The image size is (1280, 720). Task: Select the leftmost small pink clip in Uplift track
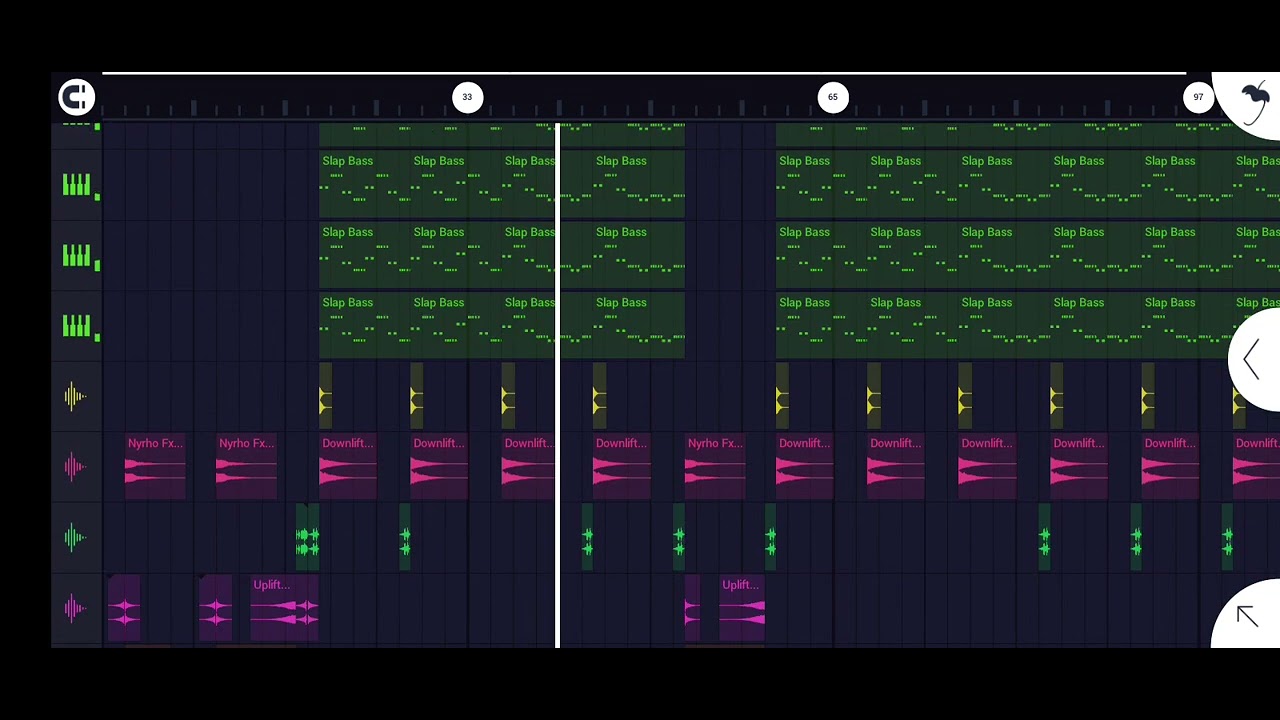(124, 608)
